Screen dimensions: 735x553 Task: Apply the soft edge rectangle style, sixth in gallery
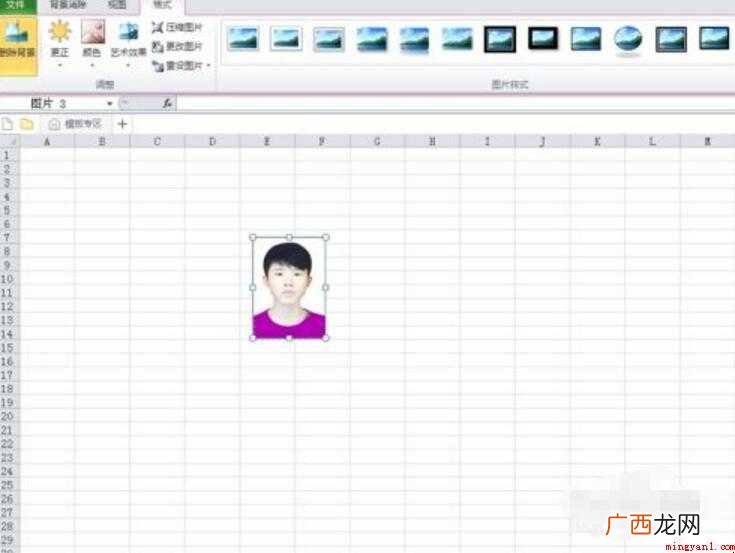(458, 38)
